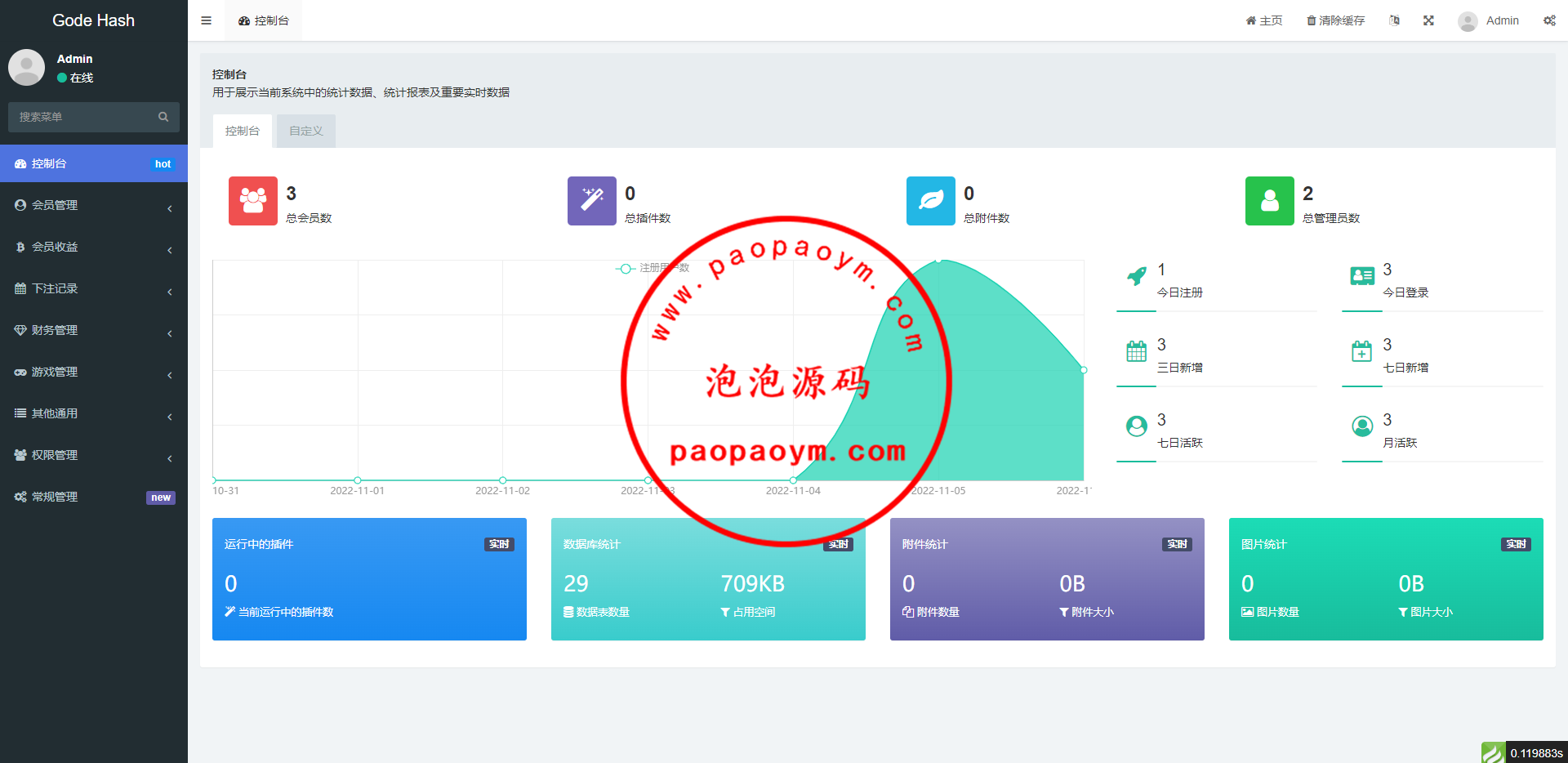Viewport: 1568px width, 763px height.
Task: Open 游戏管理 sidebar menu
Action: coord(94,372)
